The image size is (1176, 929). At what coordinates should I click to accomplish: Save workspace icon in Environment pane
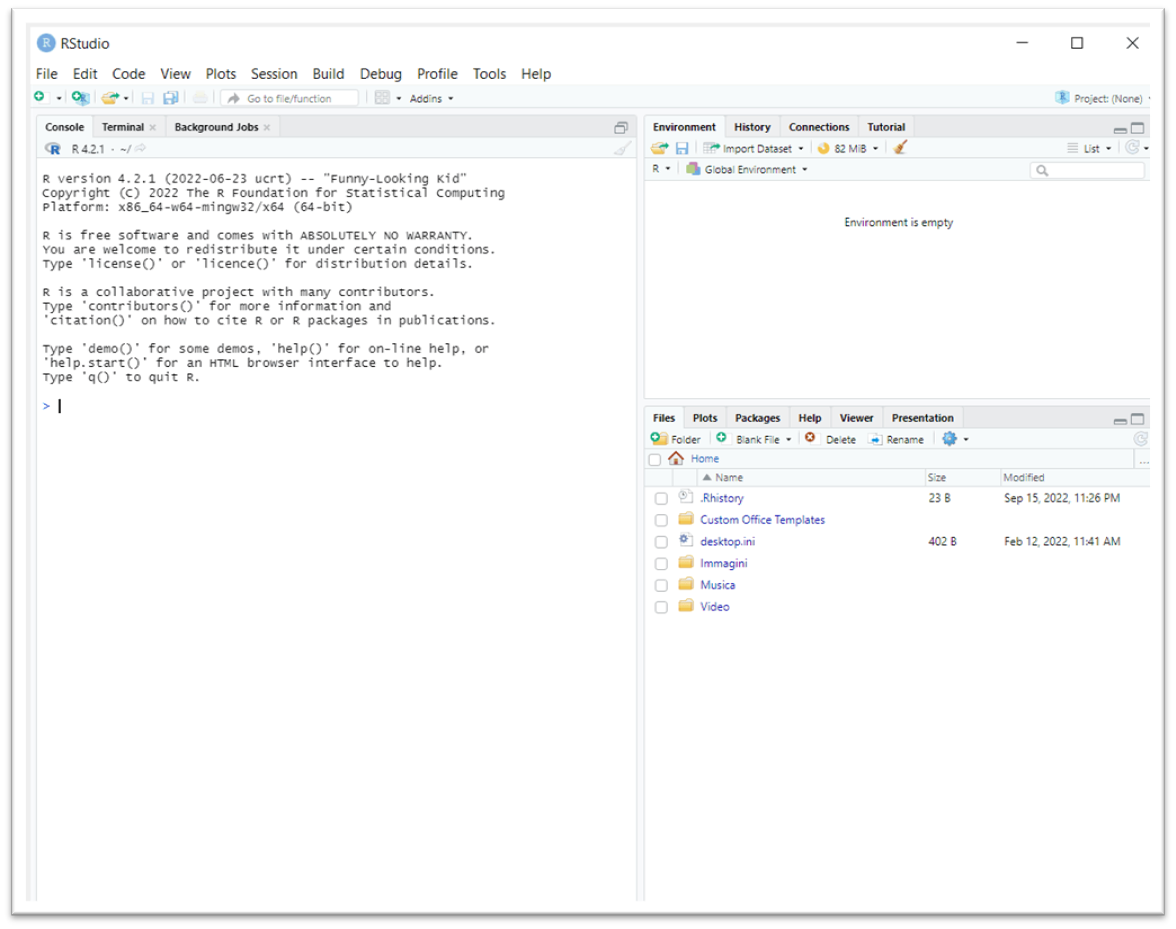(682, 148)
